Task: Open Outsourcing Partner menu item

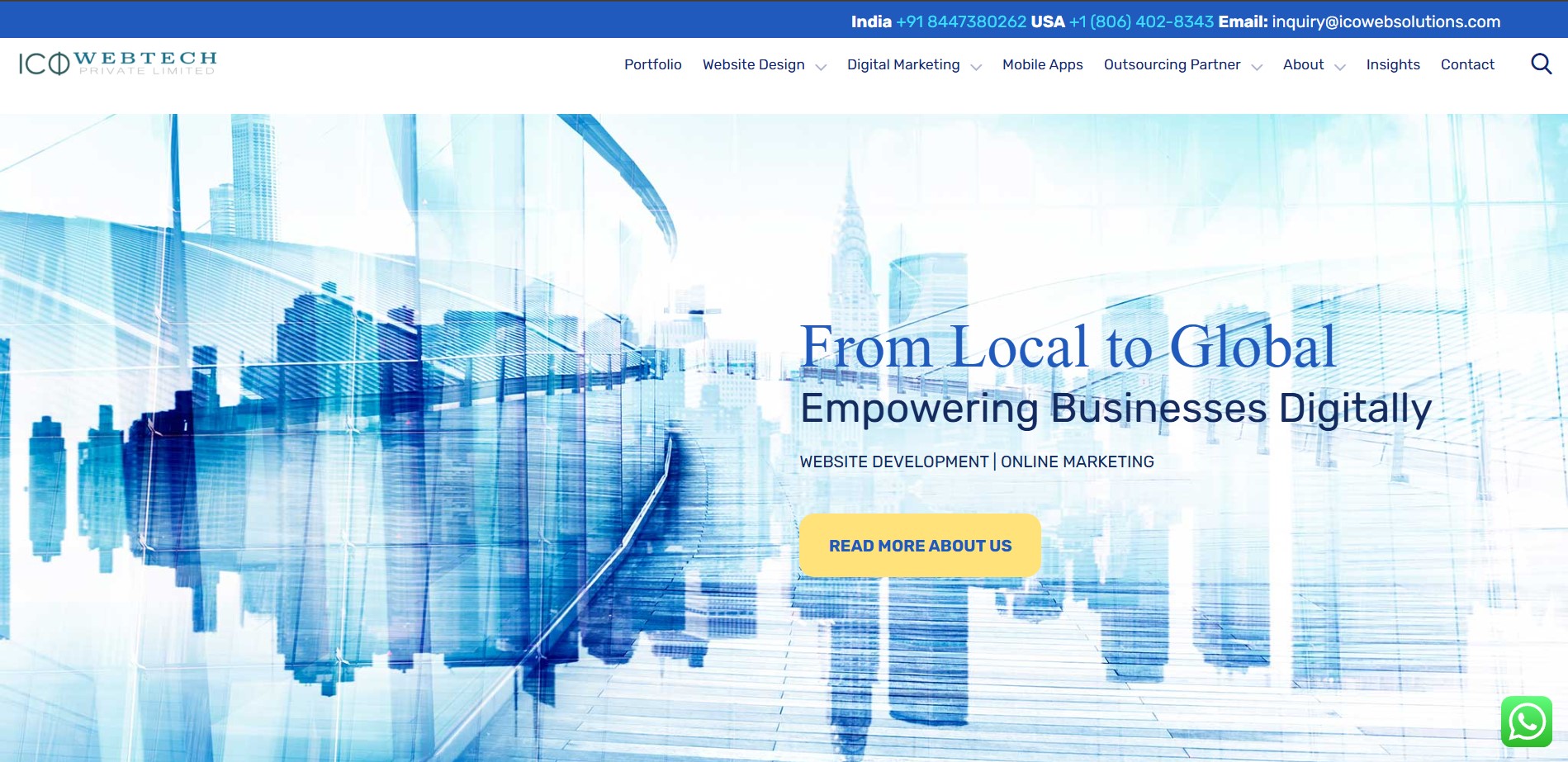Action: (x=1172, y=64)
